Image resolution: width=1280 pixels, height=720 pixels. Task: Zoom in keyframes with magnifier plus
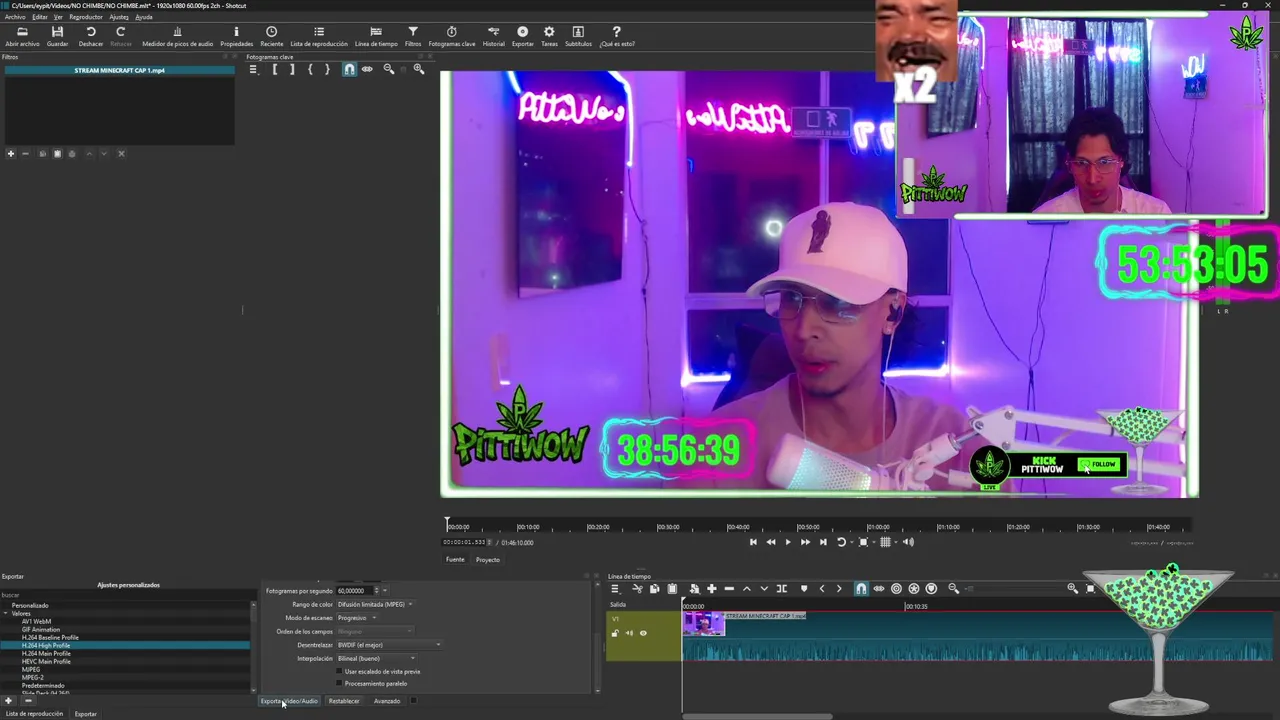click(419, 69)
